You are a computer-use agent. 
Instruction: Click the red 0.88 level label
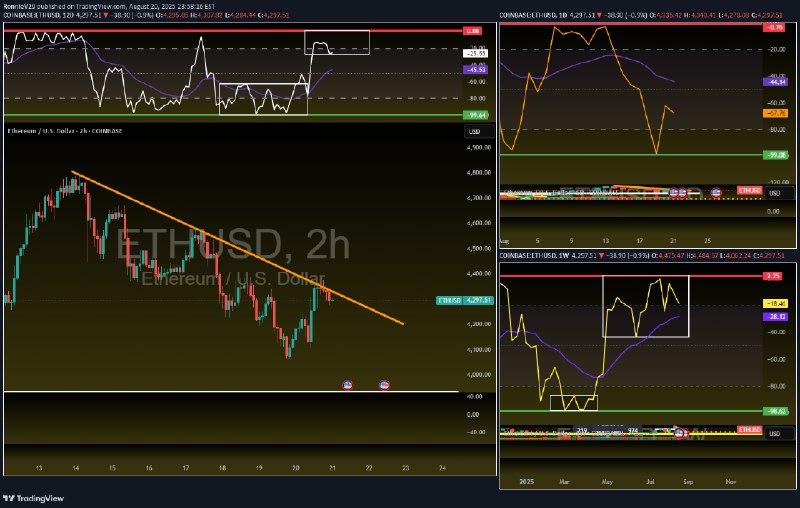(x=472, y=31)
